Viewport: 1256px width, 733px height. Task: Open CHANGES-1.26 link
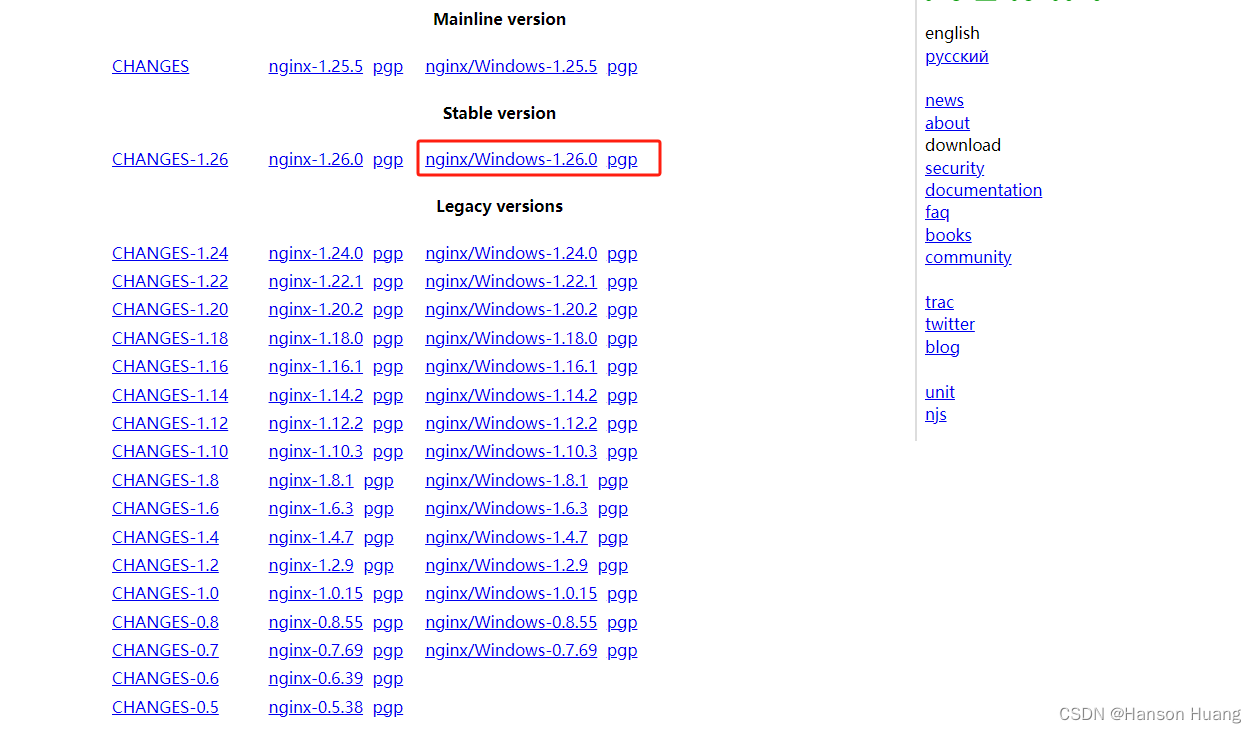[x=170, y=159]
